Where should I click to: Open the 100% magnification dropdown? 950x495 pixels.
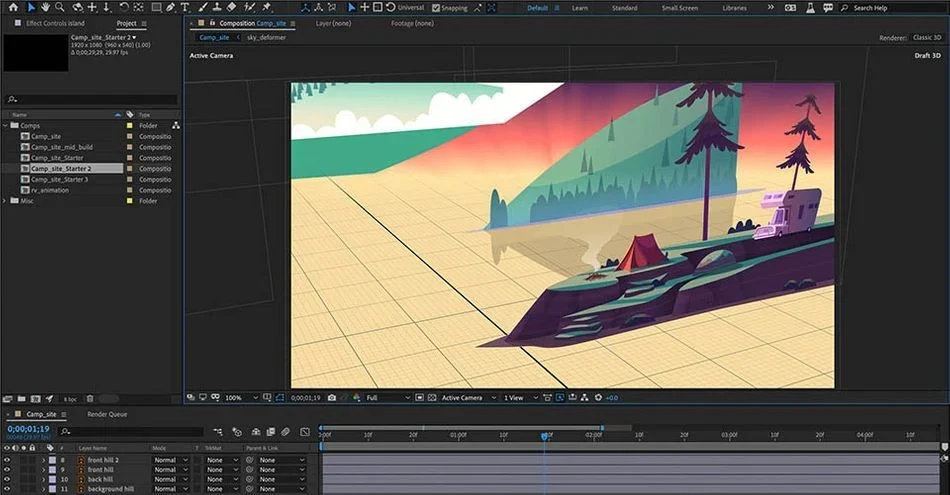click(x=242, y=398)
